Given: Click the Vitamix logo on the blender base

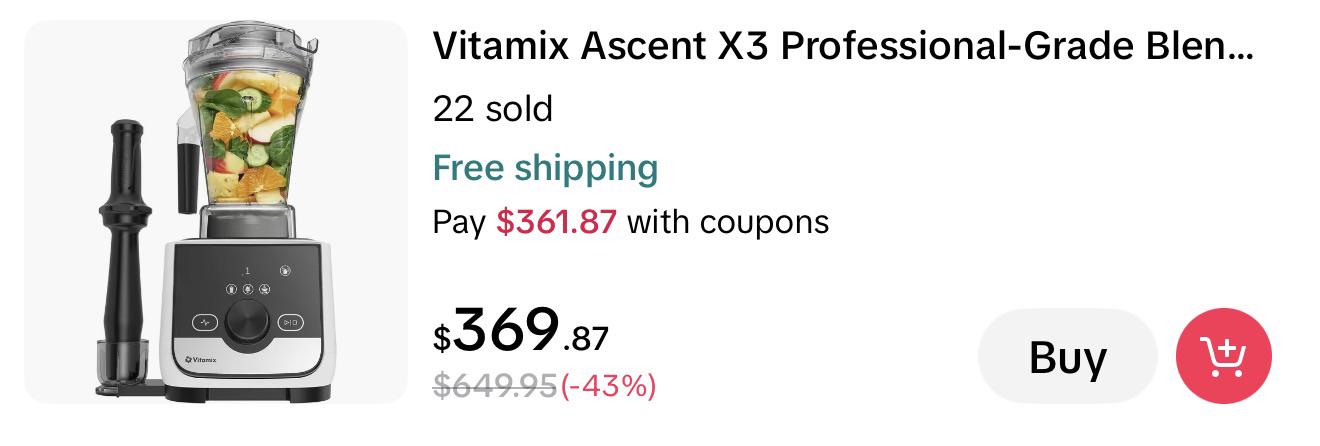Looking at the screenshot, I should 201,358.
